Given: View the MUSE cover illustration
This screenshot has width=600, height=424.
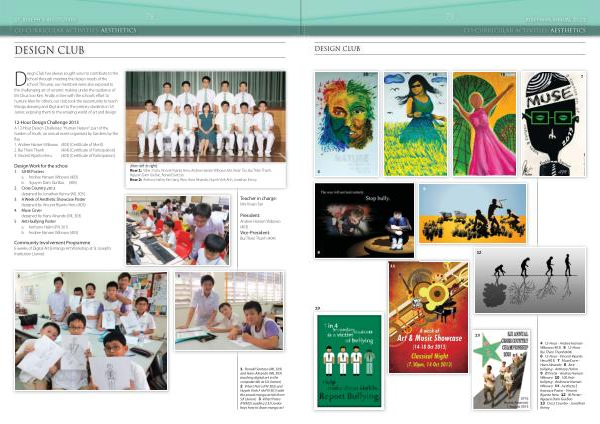Looking at the screenshot, I should coord(554,124).
